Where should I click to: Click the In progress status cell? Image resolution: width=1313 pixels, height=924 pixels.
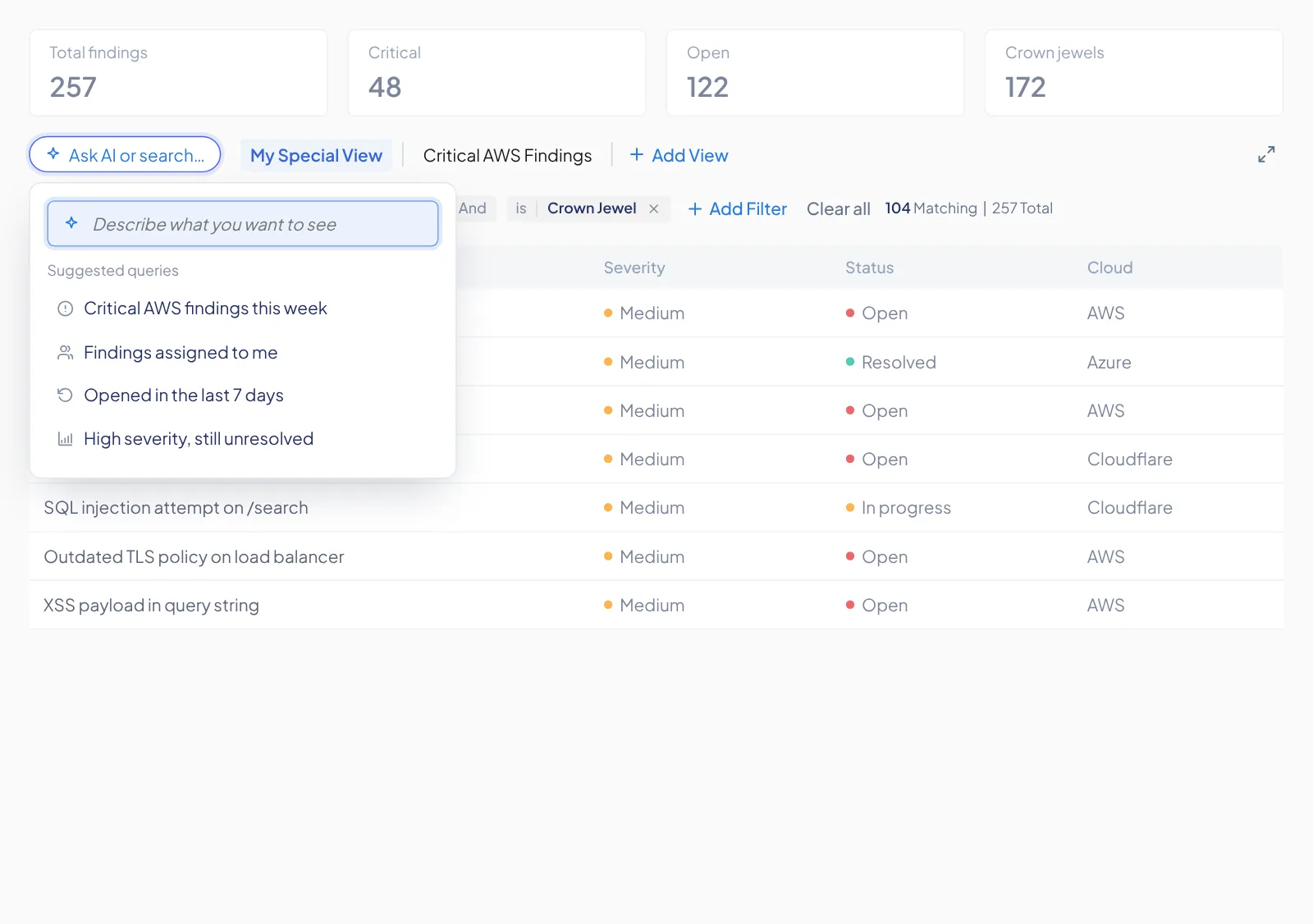click(x=898, y=508)
